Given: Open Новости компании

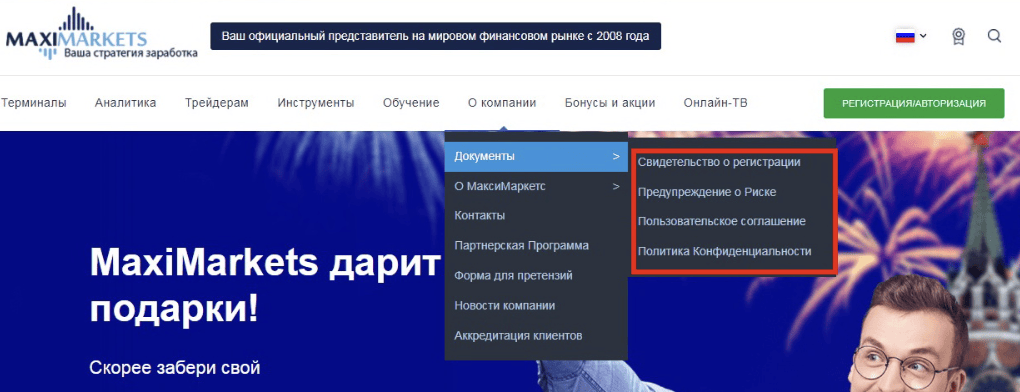Looking at the screenshot, I should click(505, 306).
